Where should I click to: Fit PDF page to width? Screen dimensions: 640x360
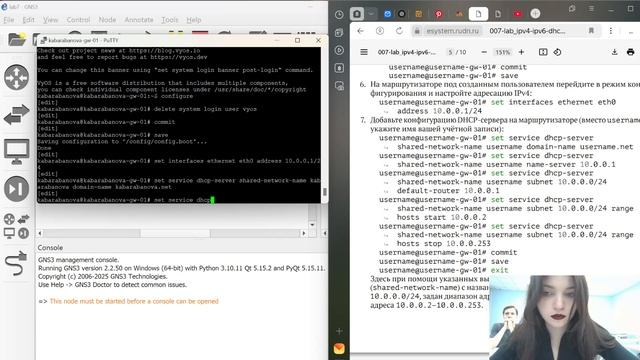[x=543, y=52]
